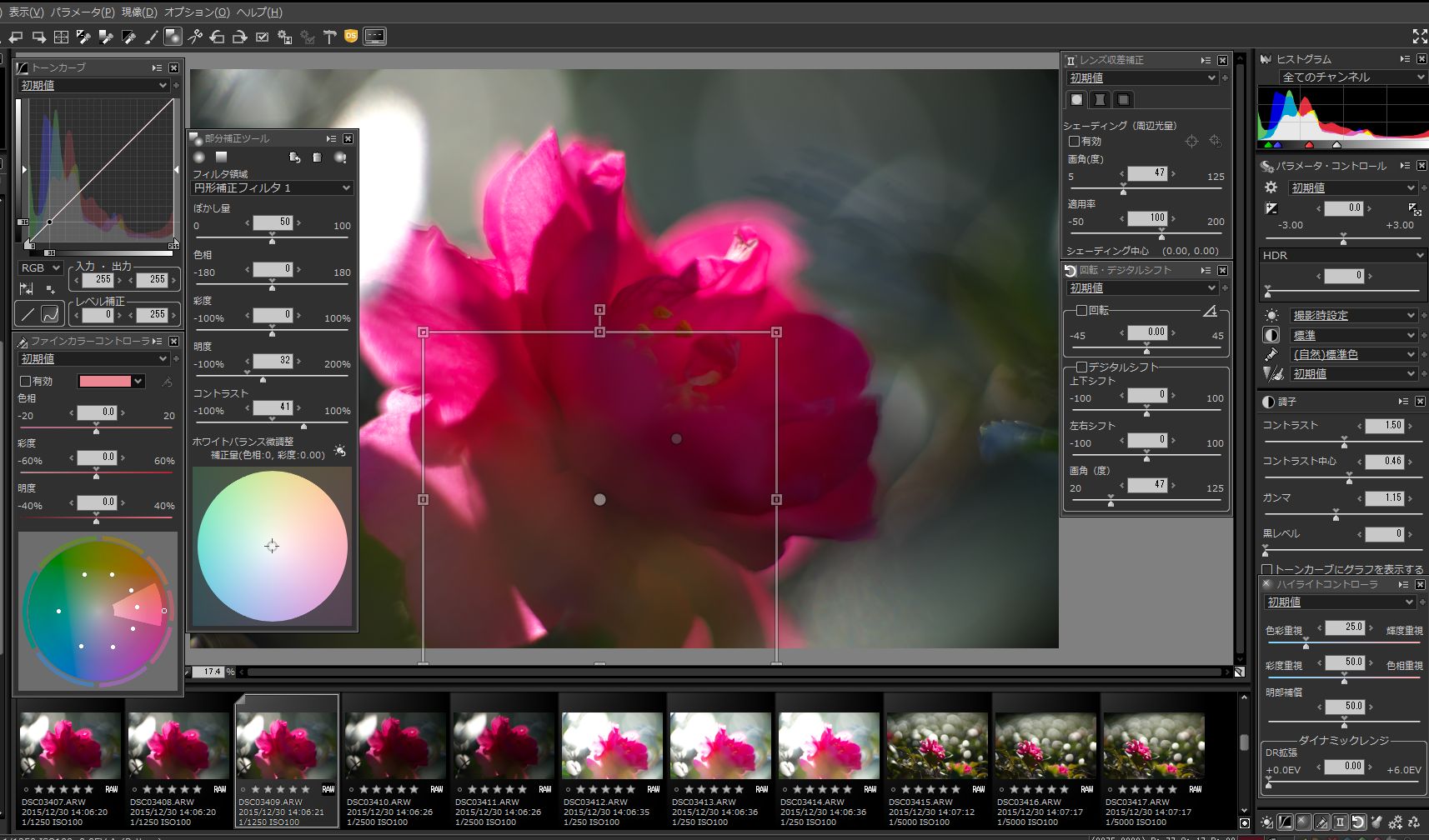Click the checkmark mark icon in the toolbar
1429x840 pixels.
click(263, 37)
